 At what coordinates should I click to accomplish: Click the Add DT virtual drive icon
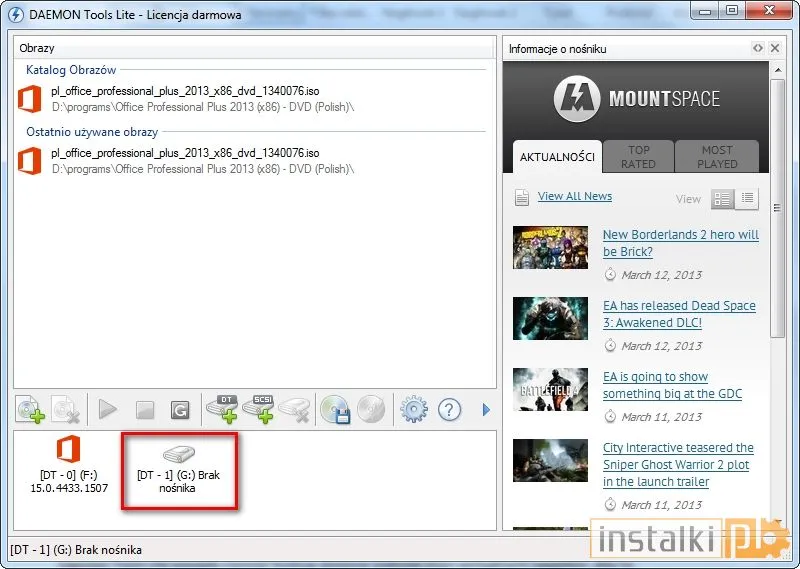222,409
